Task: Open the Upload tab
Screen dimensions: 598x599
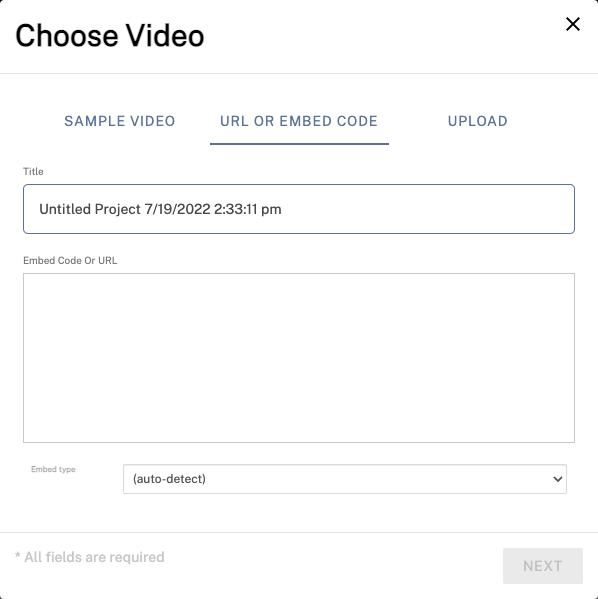Action: tap(478, 121)
